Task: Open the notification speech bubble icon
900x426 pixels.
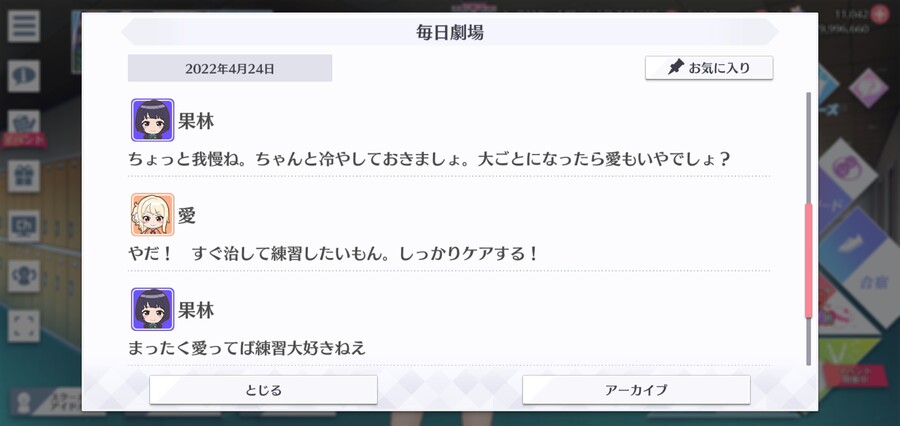Action: tap(24, 76)
